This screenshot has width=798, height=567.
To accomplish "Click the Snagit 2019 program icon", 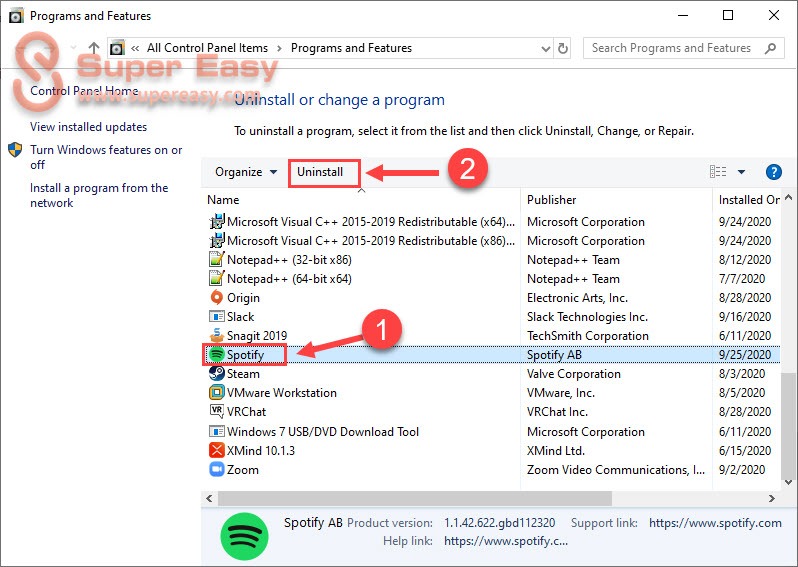I will click(x=217, y=335).
